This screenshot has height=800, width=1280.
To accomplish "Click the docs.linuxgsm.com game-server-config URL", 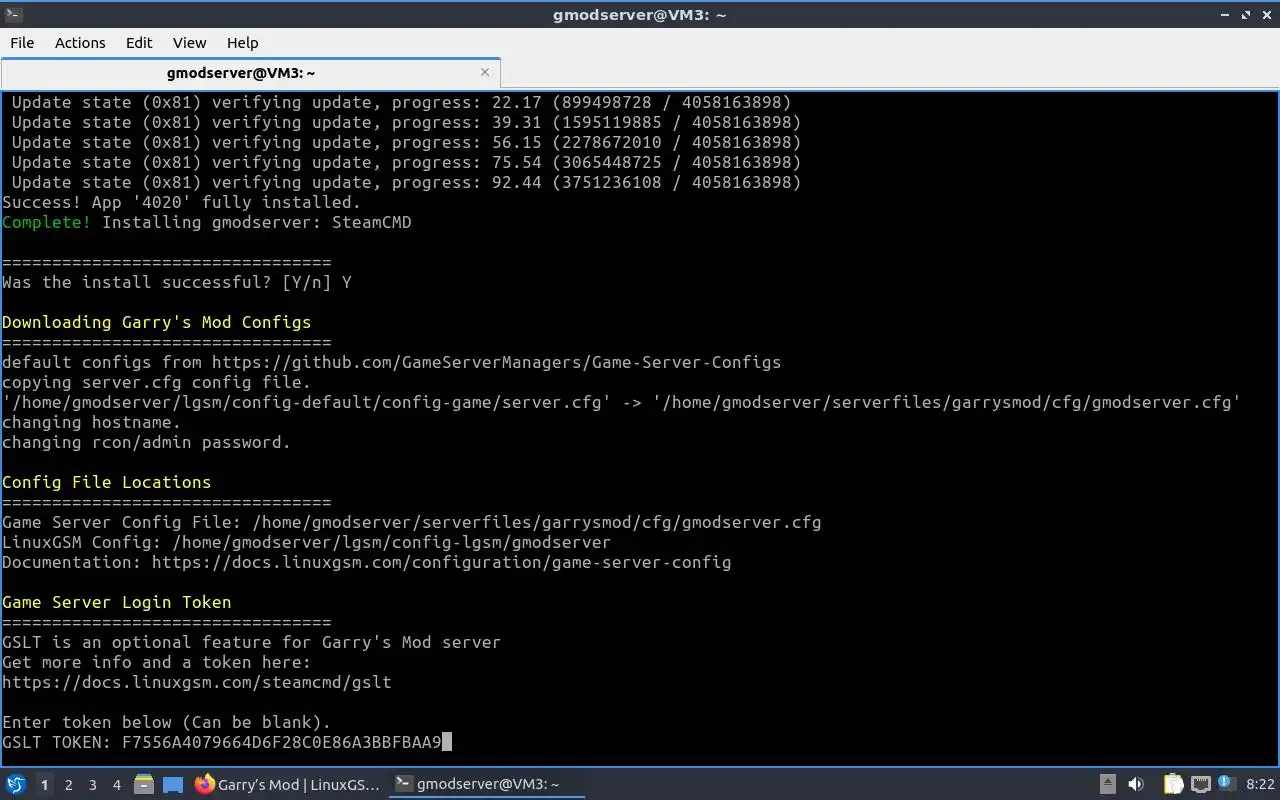I will 441,562.
